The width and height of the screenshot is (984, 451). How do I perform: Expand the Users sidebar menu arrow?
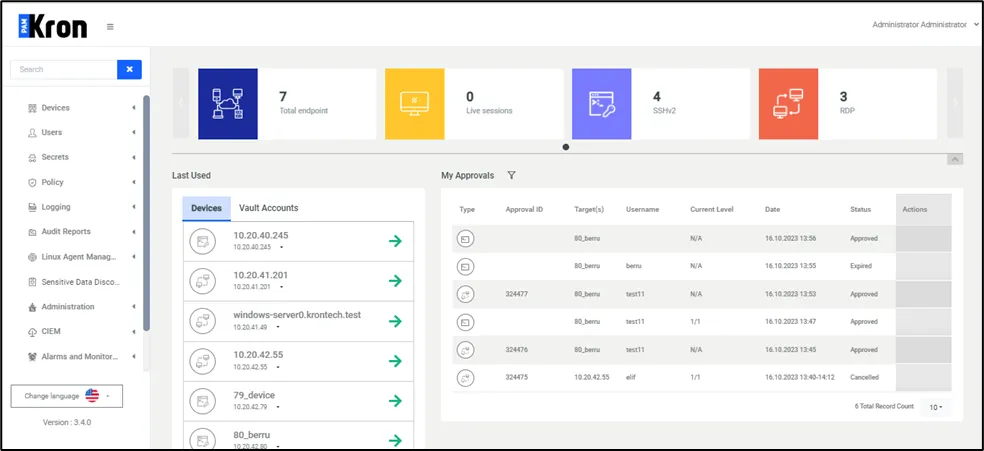click(134, 132)
